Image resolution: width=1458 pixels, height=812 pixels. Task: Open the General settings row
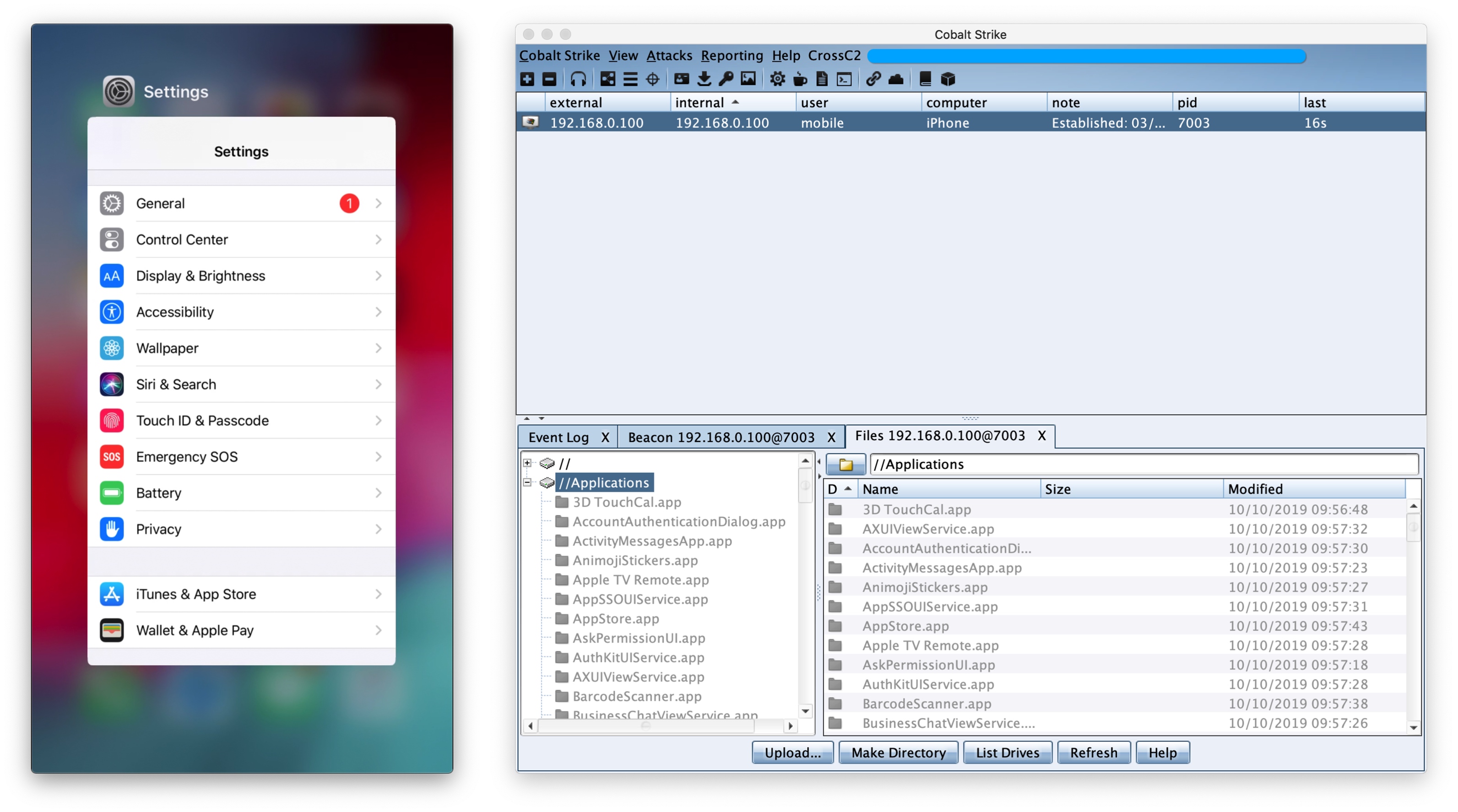point(242,203)
